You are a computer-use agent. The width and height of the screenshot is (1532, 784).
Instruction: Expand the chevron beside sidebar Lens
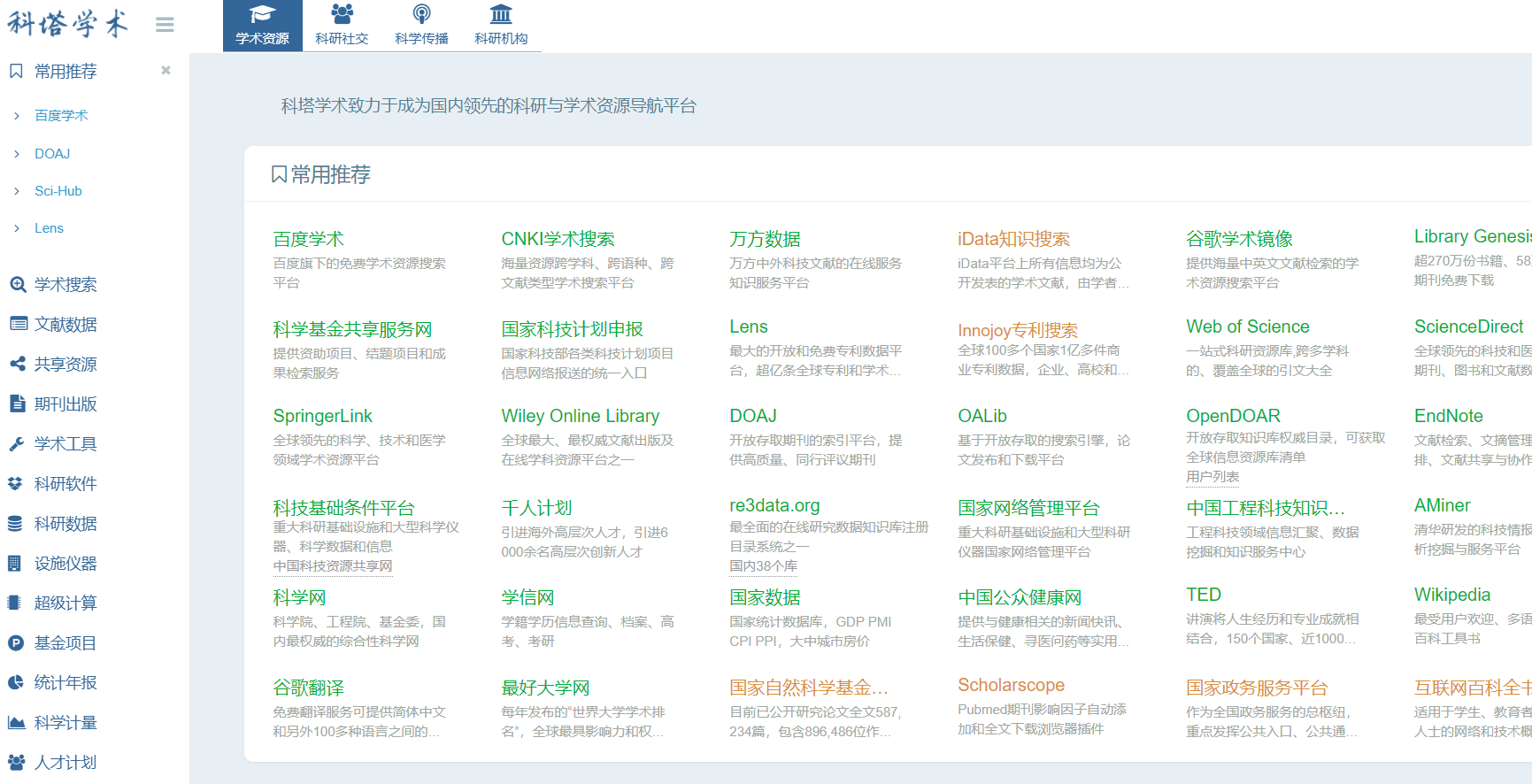(x=17, y=228)
